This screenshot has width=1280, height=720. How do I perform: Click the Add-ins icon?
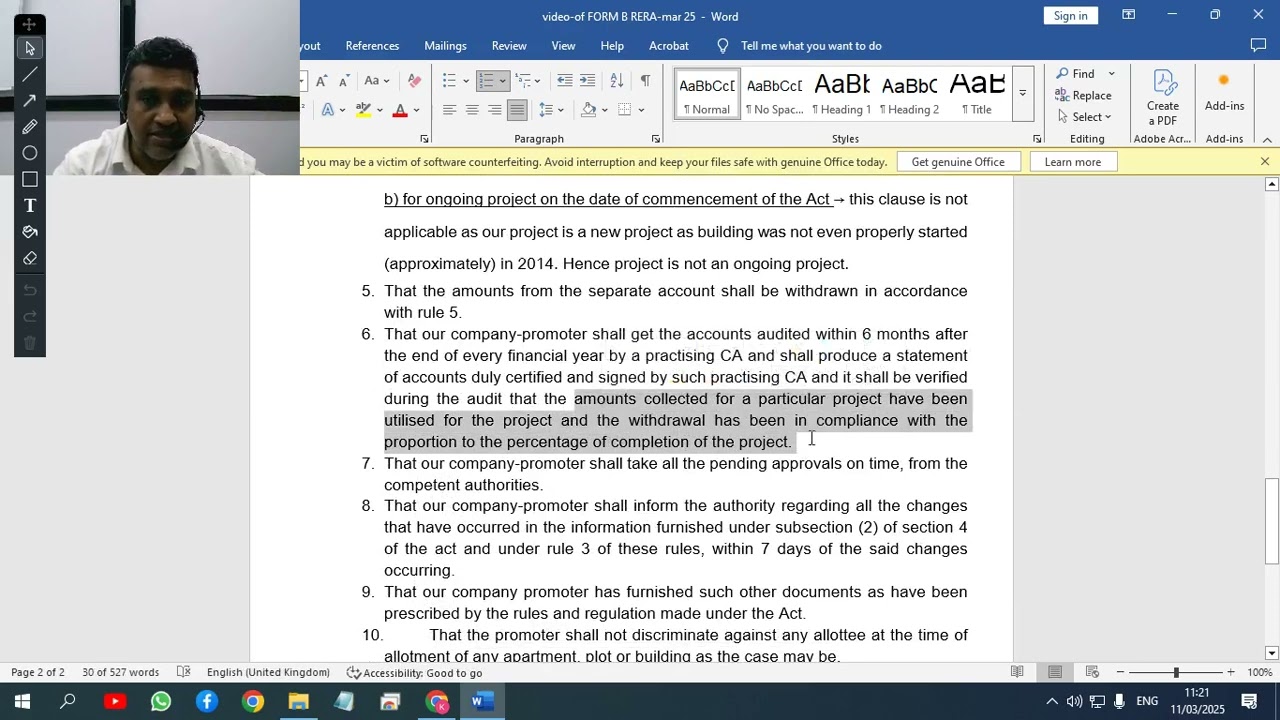[x=1224, y=92]
